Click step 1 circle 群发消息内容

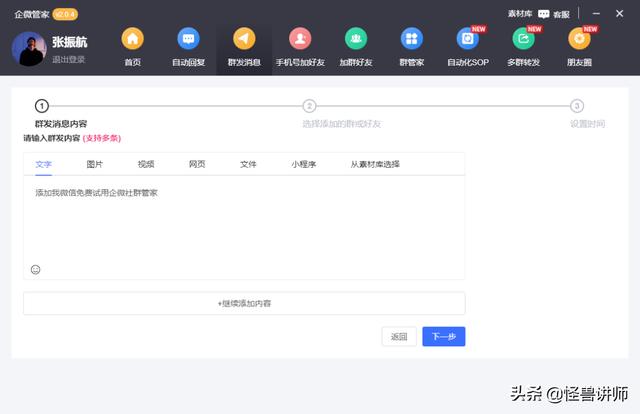(42, 106)
